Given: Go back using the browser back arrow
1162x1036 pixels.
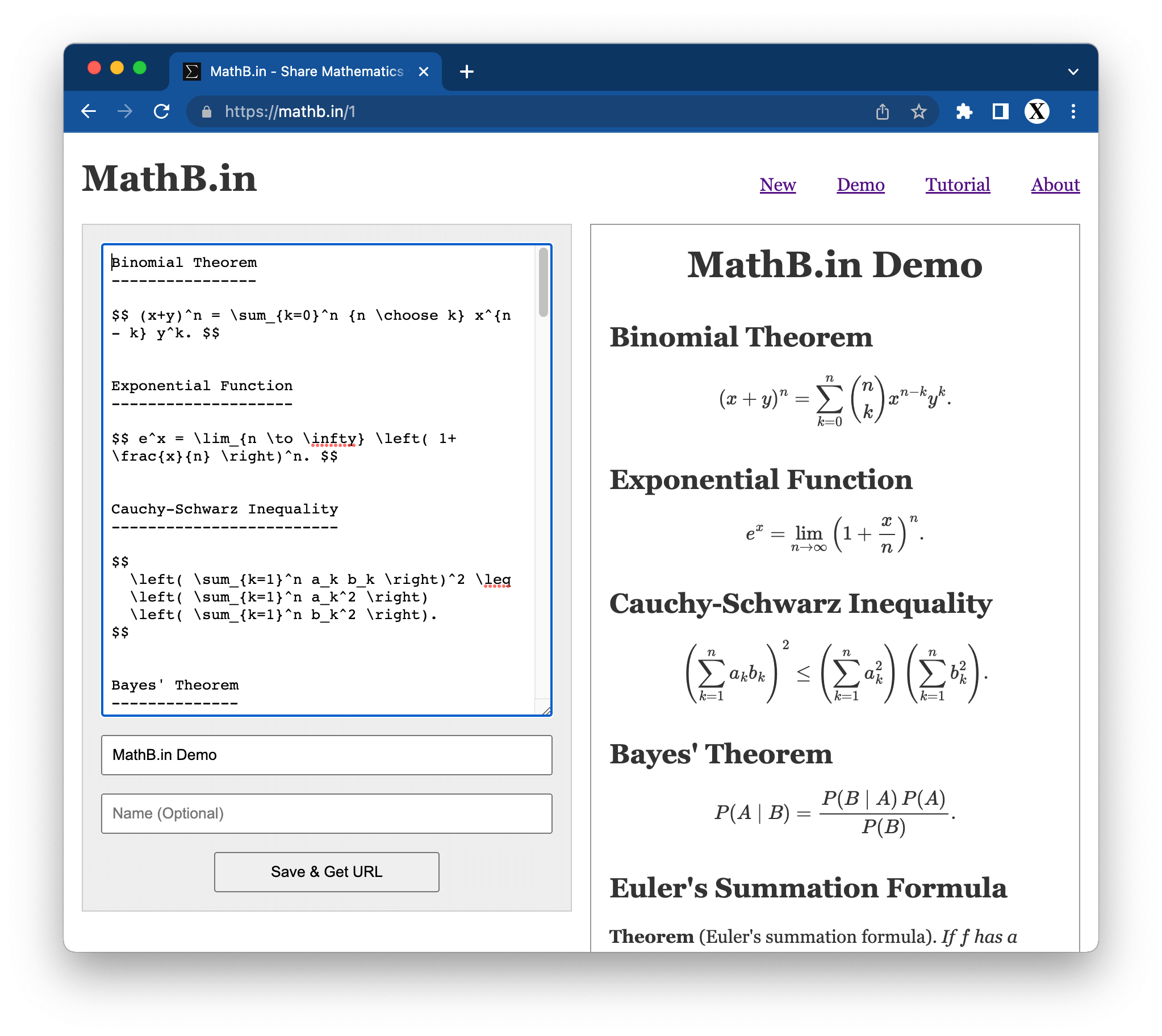Looking at the screenshot, I should coord(89,111).
